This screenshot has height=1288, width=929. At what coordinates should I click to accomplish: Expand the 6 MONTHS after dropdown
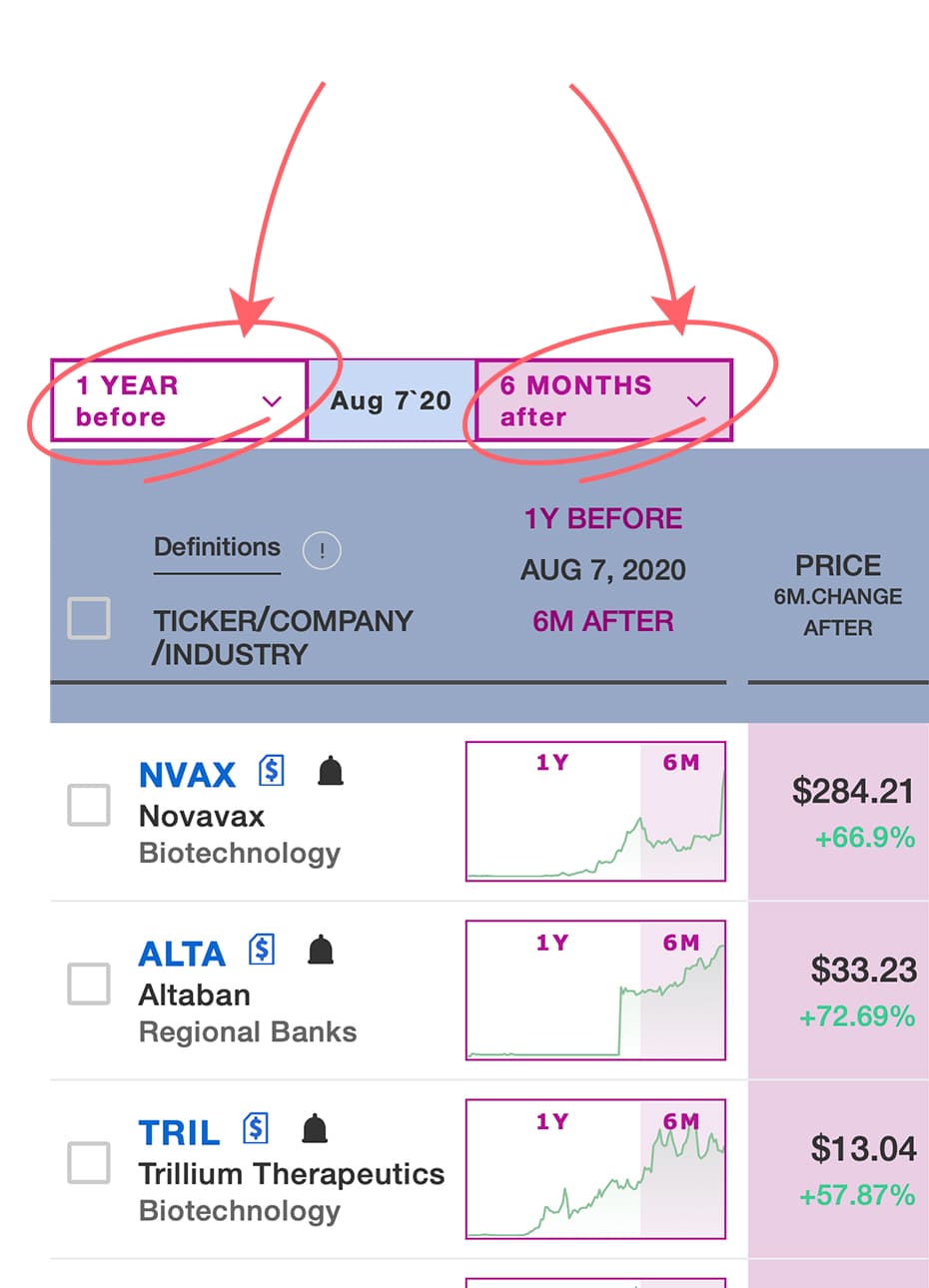(603, 400)
